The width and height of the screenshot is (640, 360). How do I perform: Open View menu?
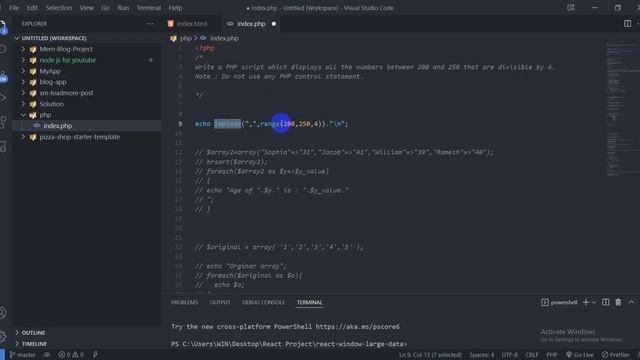86,8
